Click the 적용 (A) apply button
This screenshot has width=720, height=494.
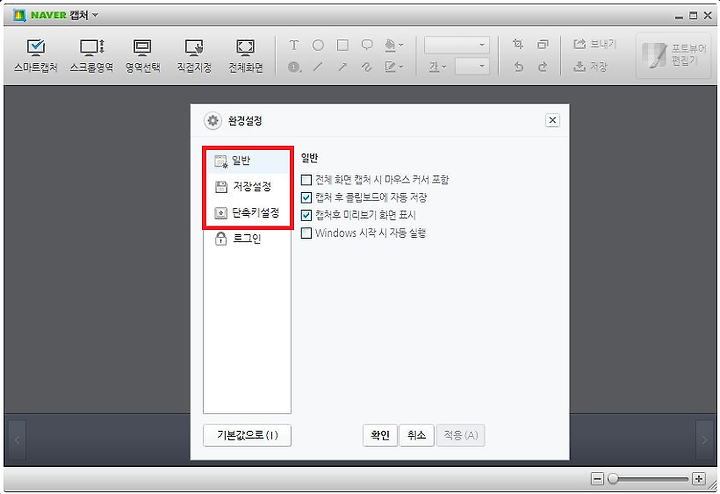point(461,435)
